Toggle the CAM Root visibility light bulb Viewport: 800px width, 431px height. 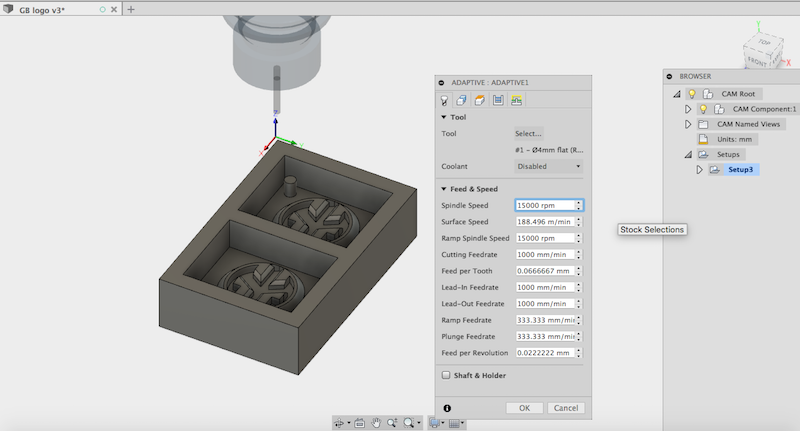[692, 94]
